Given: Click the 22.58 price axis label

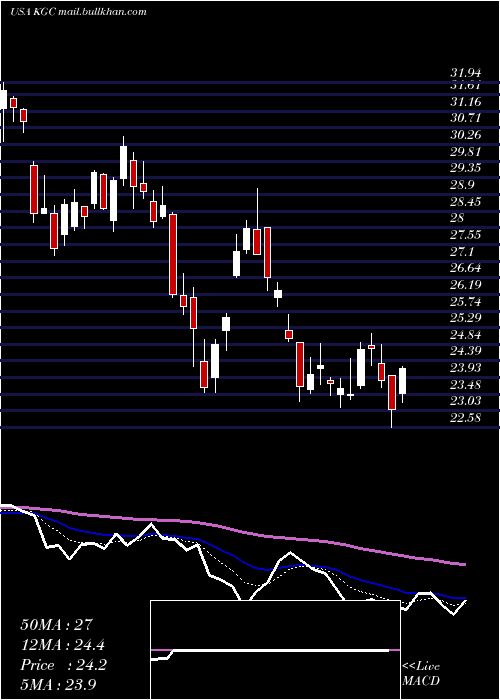Looking at the screenshot, I should click(x=466, y=418).
